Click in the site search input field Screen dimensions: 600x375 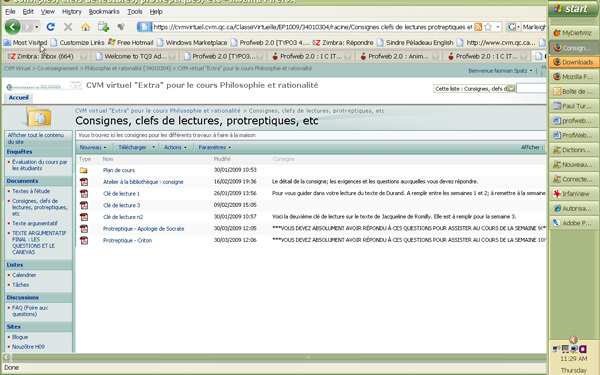pyautogui.click(x=531, y=88)
